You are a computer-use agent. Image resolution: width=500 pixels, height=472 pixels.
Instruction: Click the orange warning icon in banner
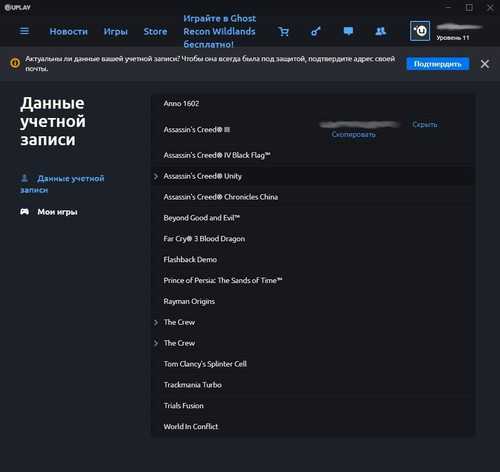click(x=15, y=63)
